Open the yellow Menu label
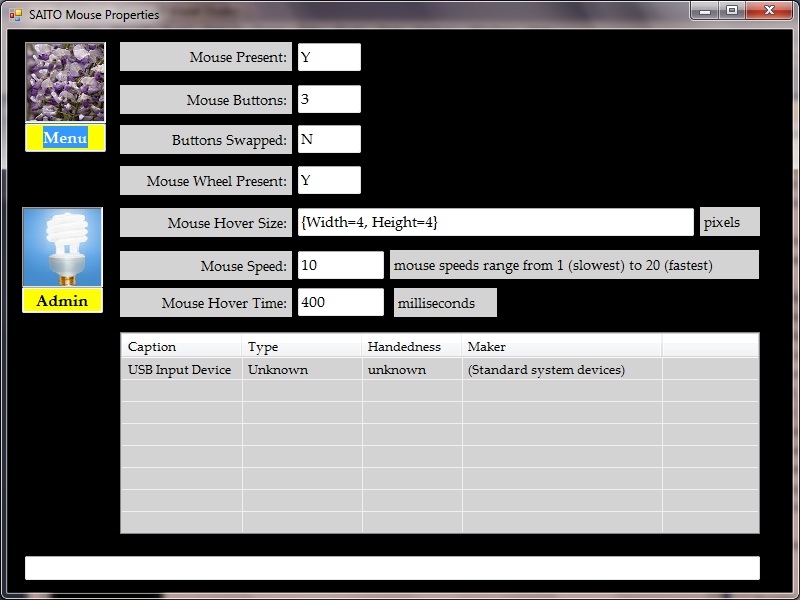 [65, 138]
